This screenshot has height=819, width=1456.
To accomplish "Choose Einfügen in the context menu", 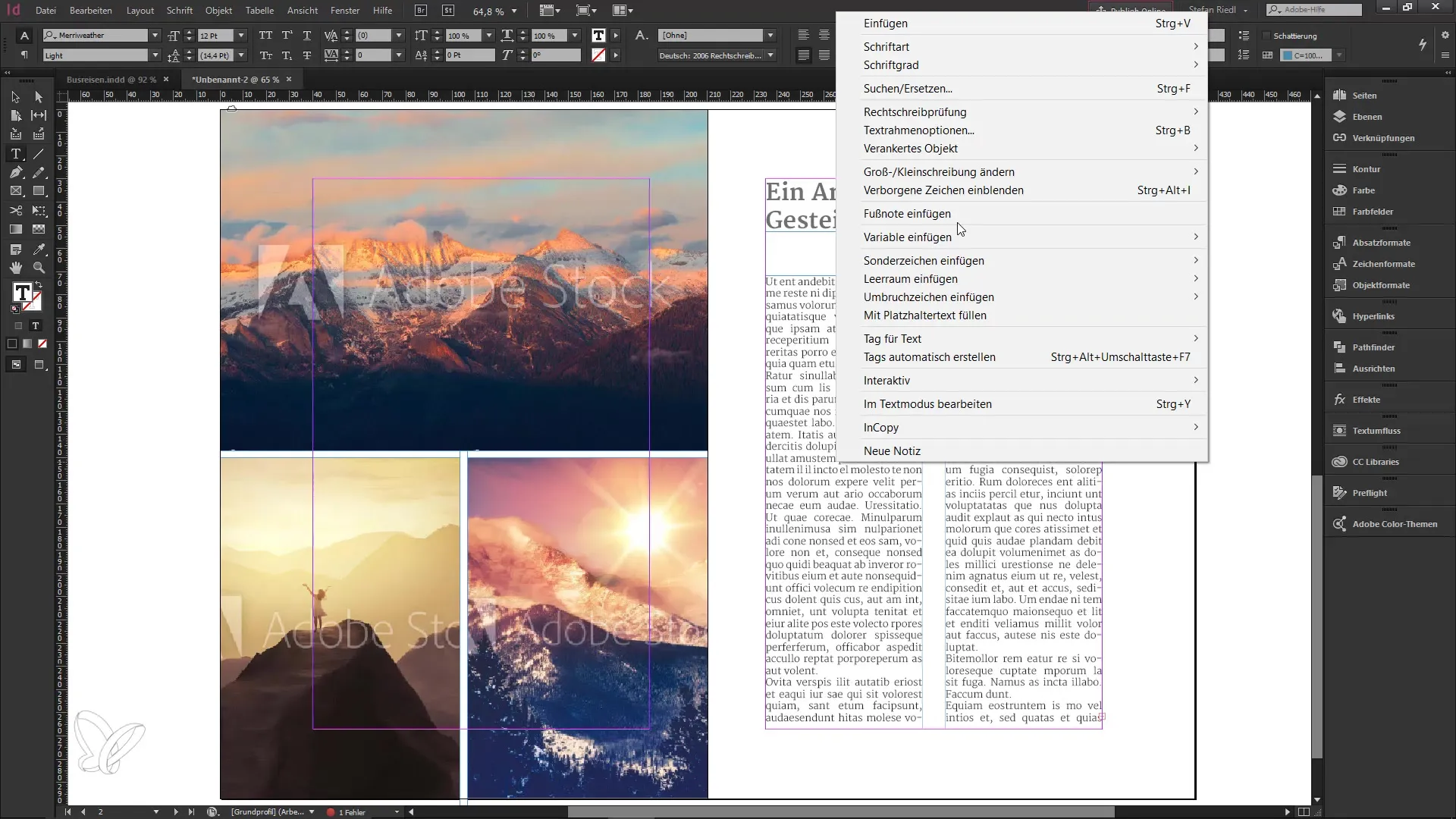I will coord(1021,24).
